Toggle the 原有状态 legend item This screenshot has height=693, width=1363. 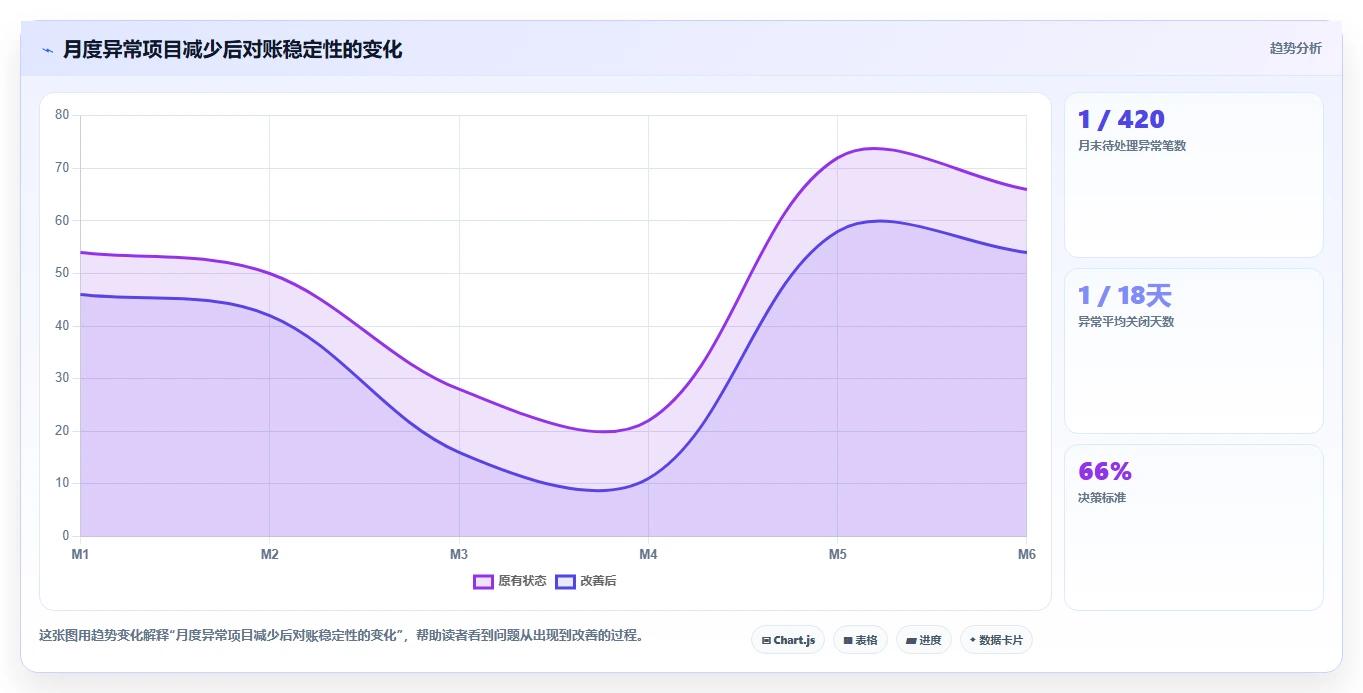510,581
